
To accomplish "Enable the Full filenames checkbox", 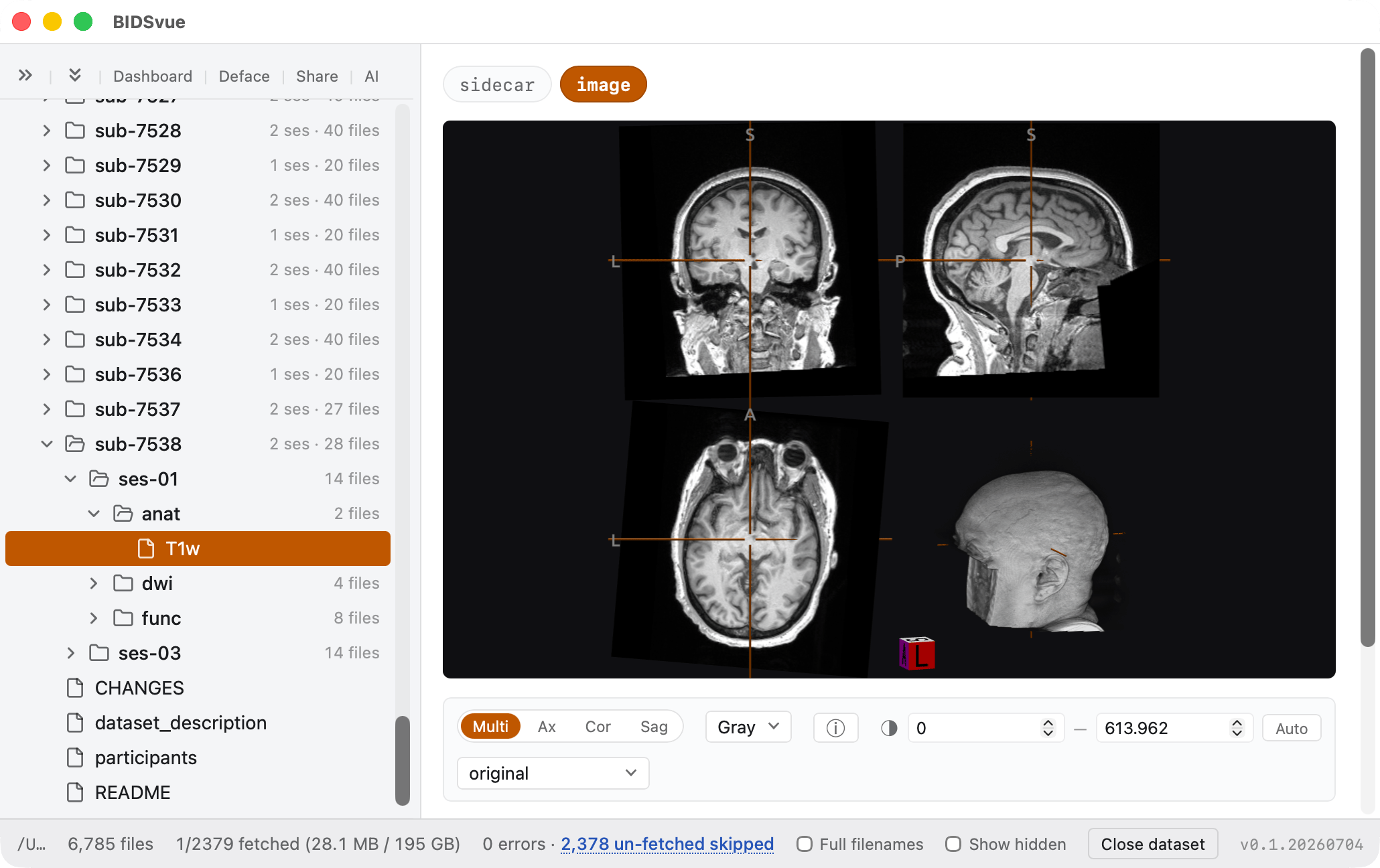I will tap(805, 844).
